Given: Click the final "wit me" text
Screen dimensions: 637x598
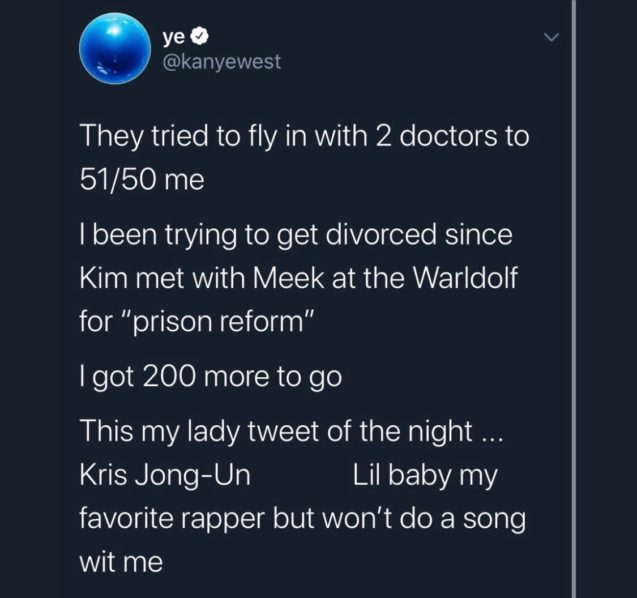Looking at the screenshot, I should click(119, 562).
